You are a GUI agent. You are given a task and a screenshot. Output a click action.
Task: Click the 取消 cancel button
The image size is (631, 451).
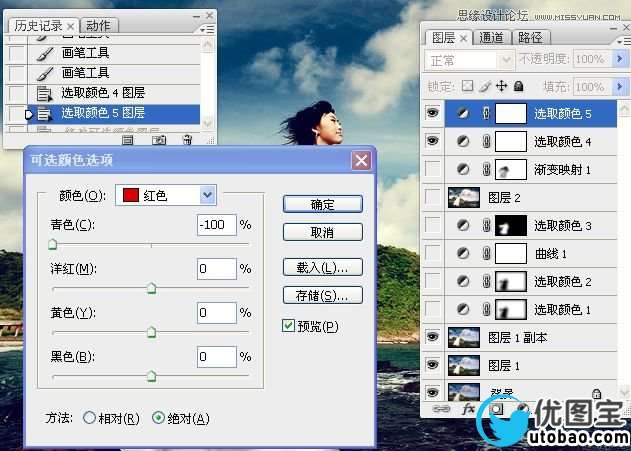click(323, 232)
